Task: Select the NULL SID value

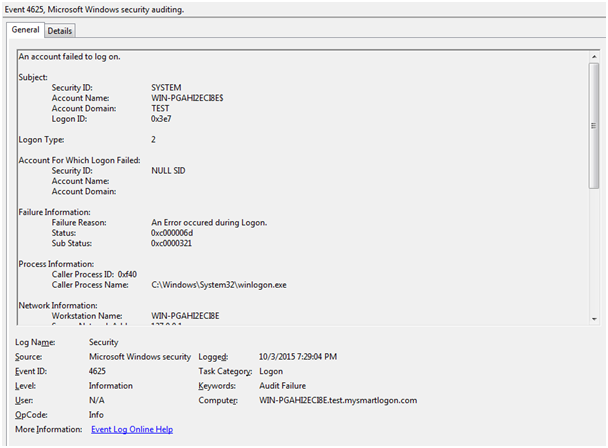Action: click(x=168, y=171)
